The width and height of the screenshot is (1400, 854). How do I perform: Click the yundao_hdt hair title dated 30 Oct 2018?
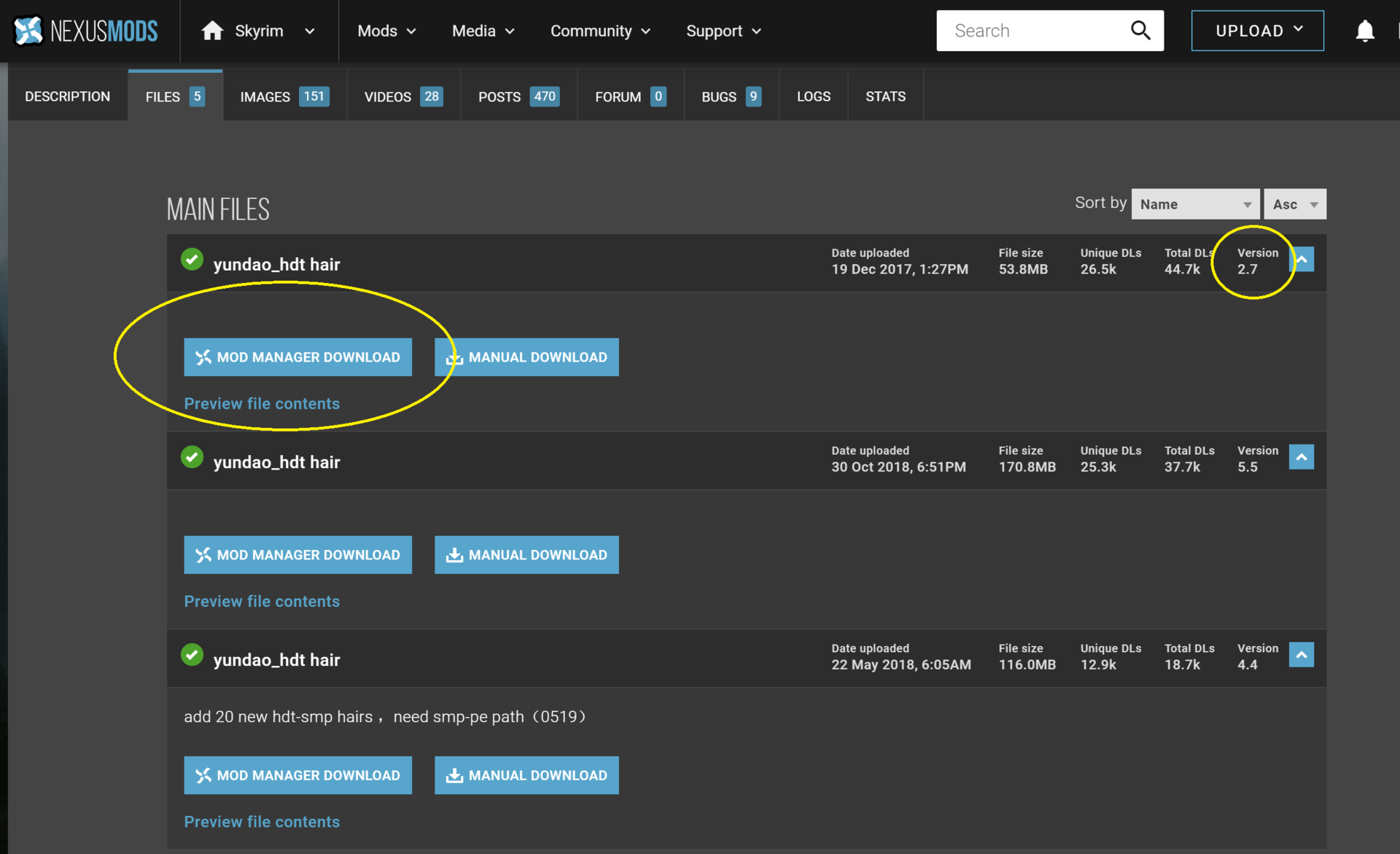click(276, 462)
